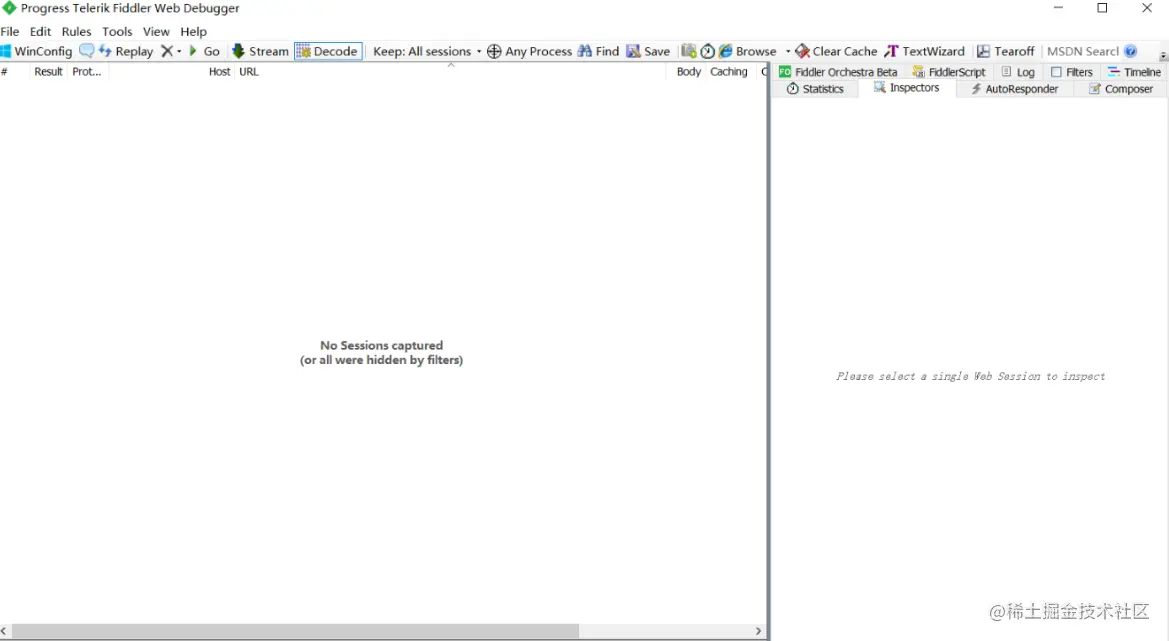
Task: Open the TextWizard tool
Action: coord(924,51)
